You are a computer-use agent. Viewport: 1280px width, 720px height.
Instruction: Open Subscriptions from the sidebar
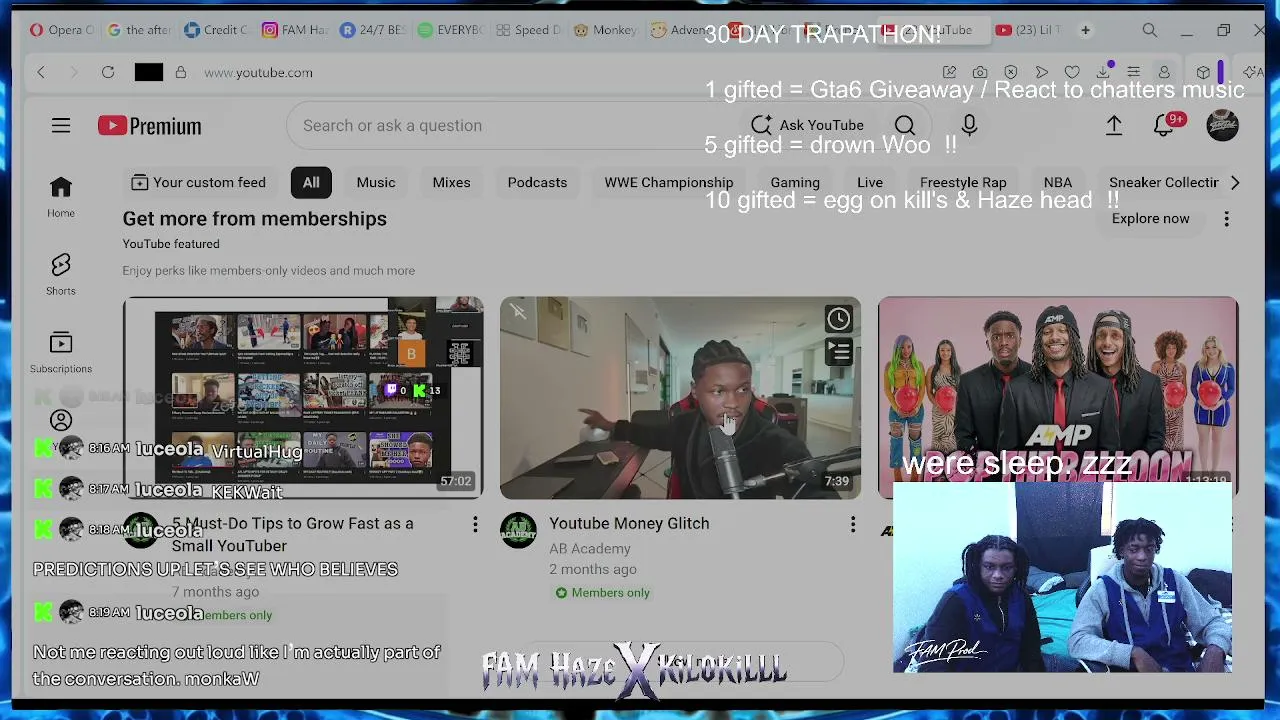[61, 352]
